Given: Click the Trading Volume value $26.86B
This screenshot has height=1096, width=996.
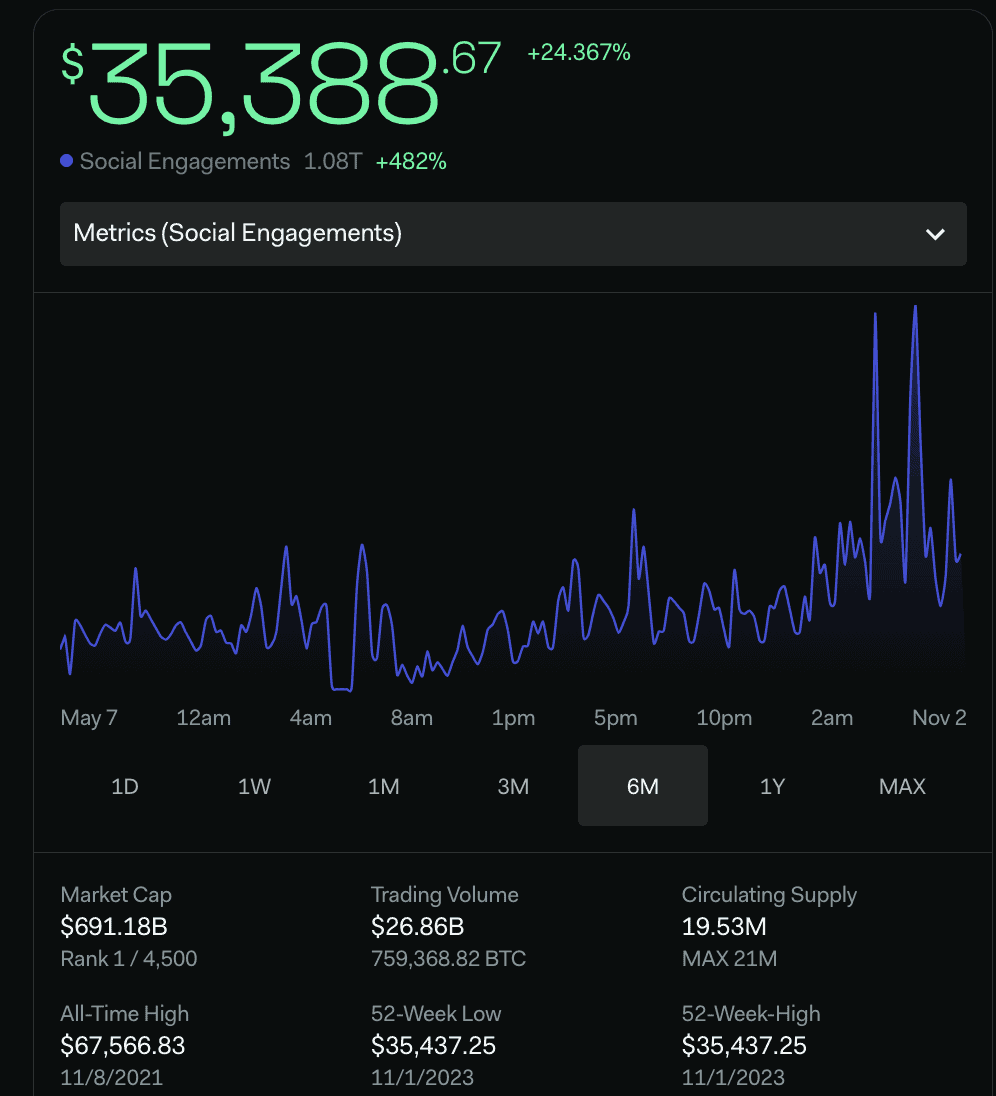Looking at the screenshot, I should pos(417,926).
